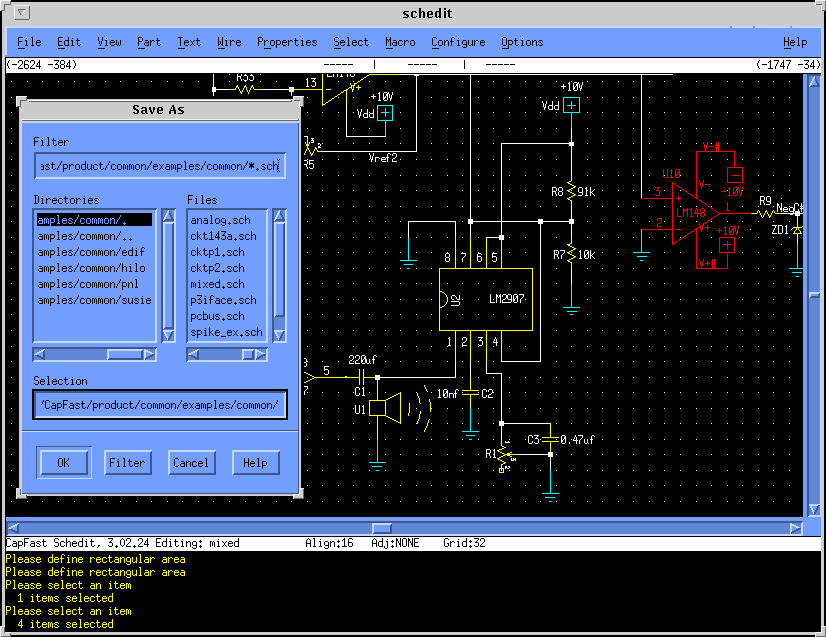826x637 pixels.
Task: Select directory amples/common/pnl
Action: [x=94, y=284]
